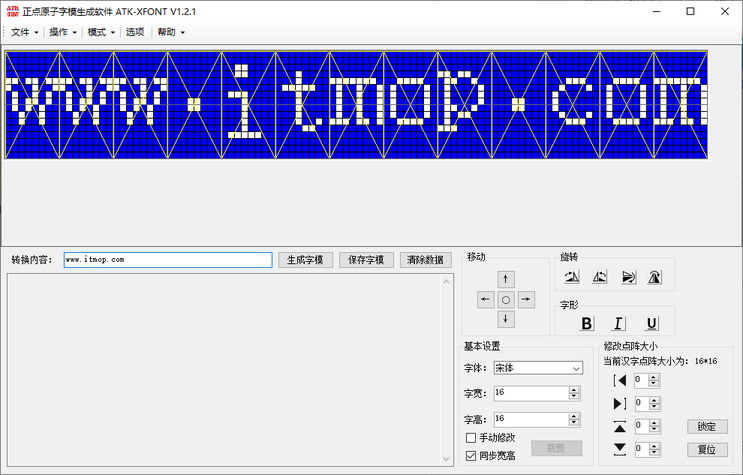Open the 文件 menu
Viewport: 743px width, 475px height.
pyautogui.click(x=25, y=32)
